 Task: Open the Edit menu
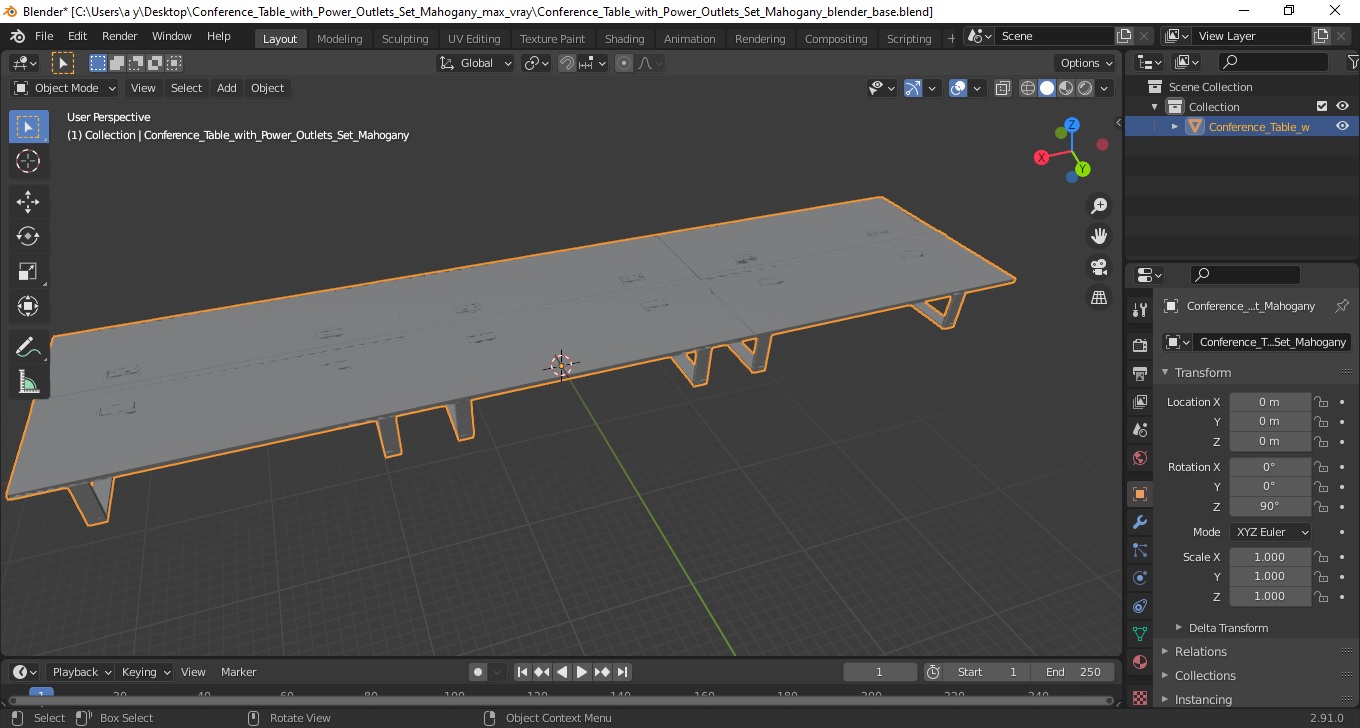(77, 36)
